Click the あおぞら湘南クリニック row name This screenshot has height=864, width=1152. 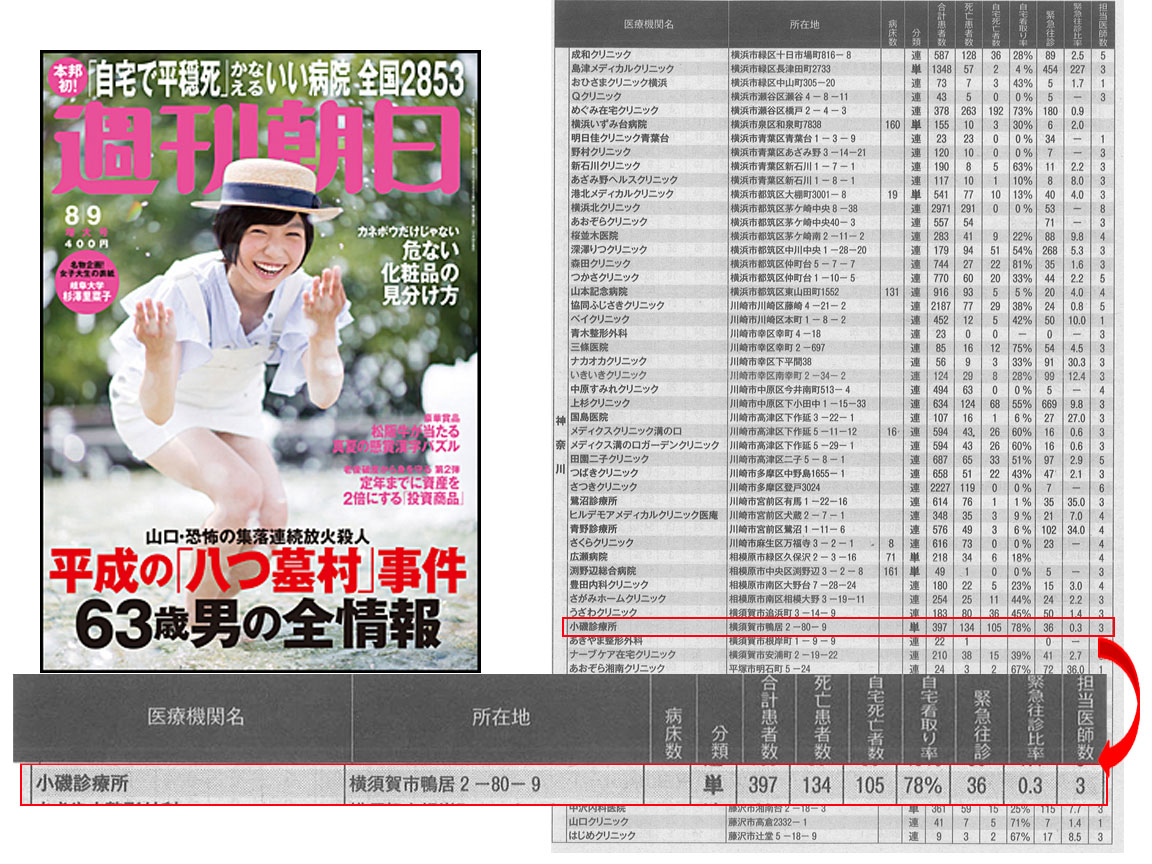click(x=617, y=669)
